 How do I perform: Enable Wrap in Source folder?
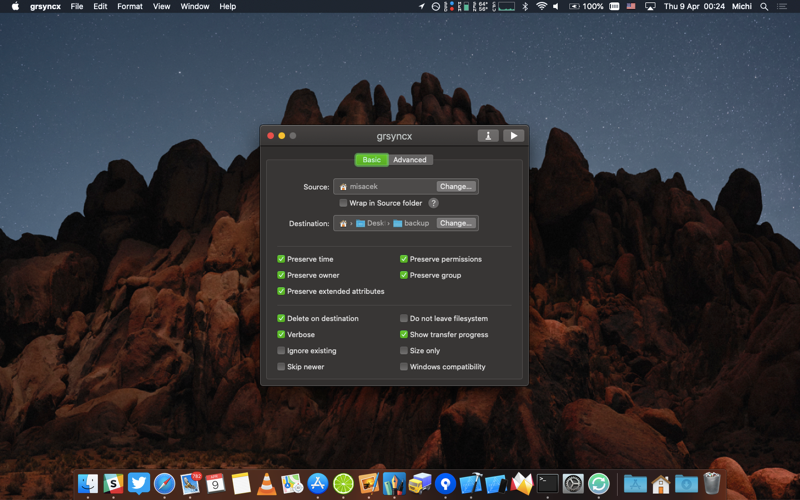(x=344, y=203)
